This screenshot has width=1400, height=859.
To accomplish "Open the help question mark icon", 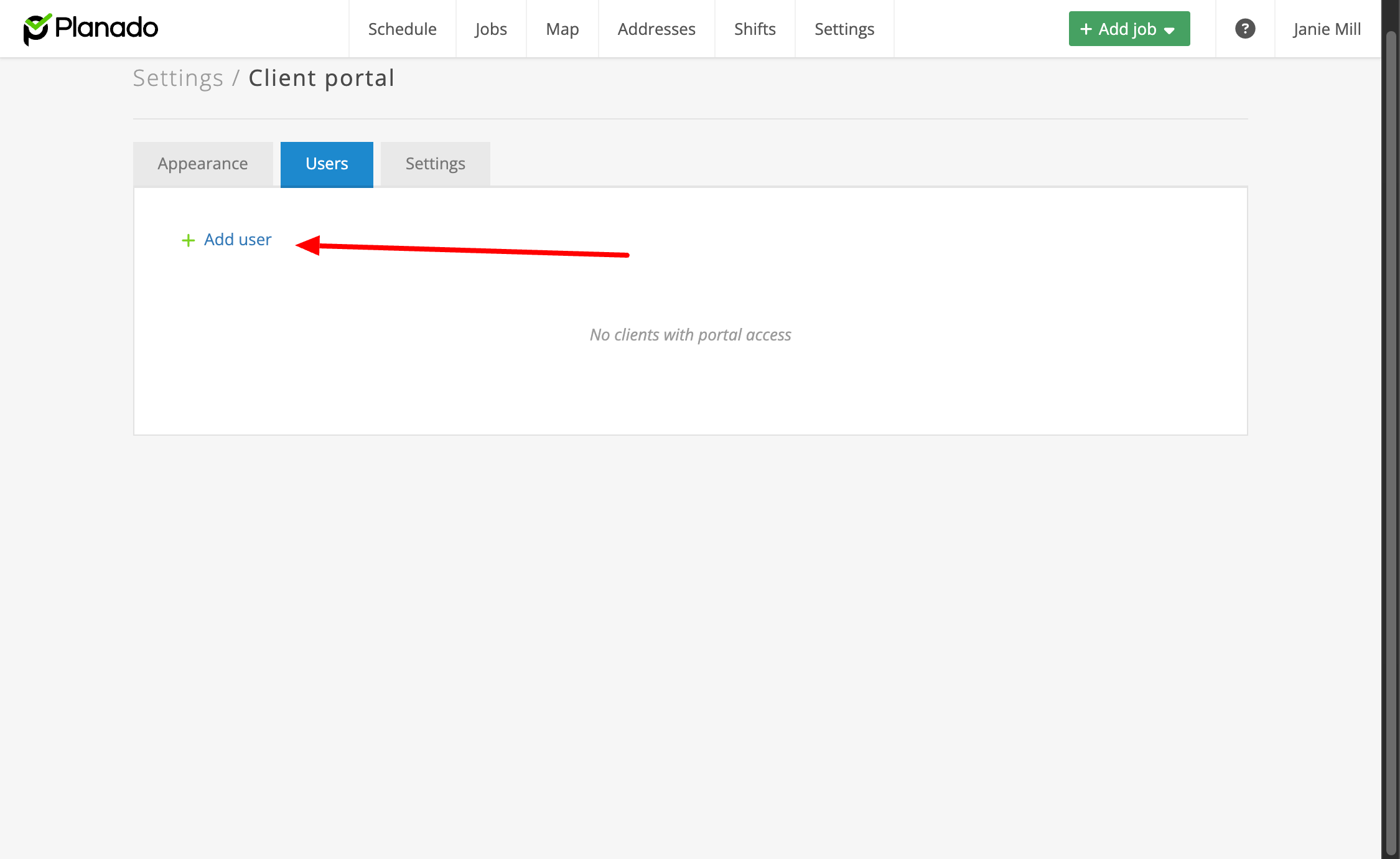I will [1244, 29].
